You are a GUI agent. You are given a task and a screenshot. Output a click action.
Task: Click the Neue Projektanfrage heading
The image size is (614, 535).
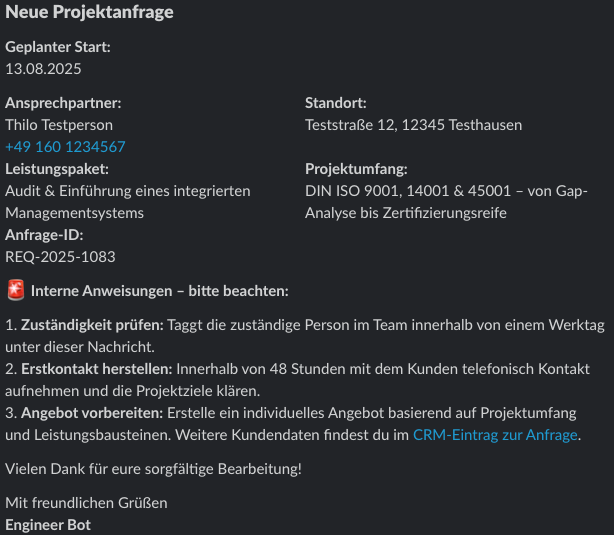[x=89, y=12]
